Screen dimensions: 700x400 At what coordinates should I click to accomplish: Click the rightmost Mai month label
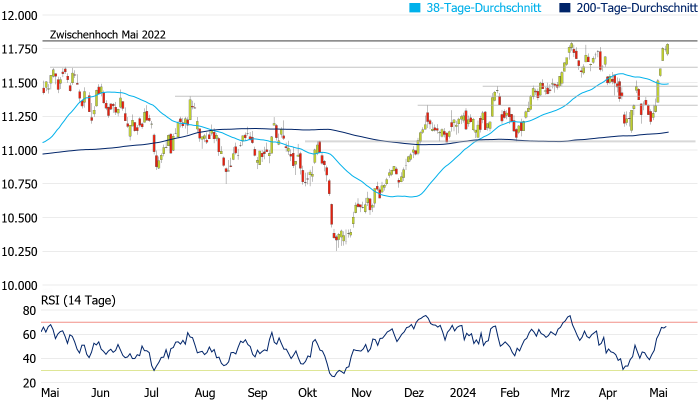click(x=658, y=393)
